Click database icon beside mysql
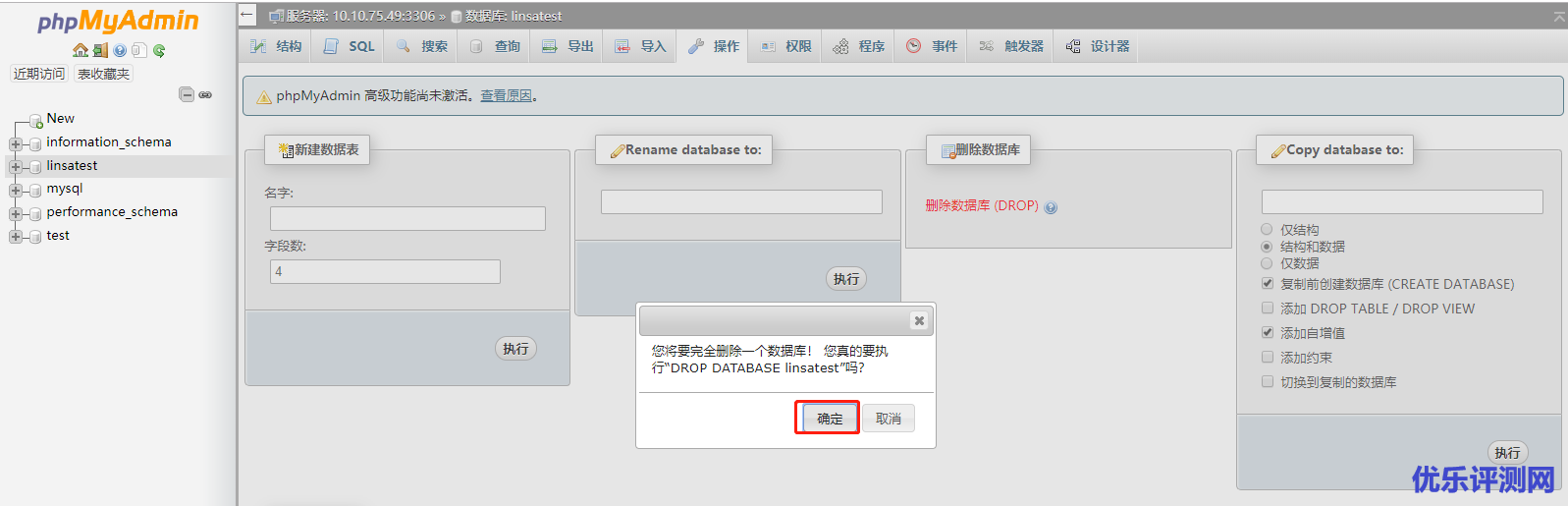1568x506 pixels. 35,190
